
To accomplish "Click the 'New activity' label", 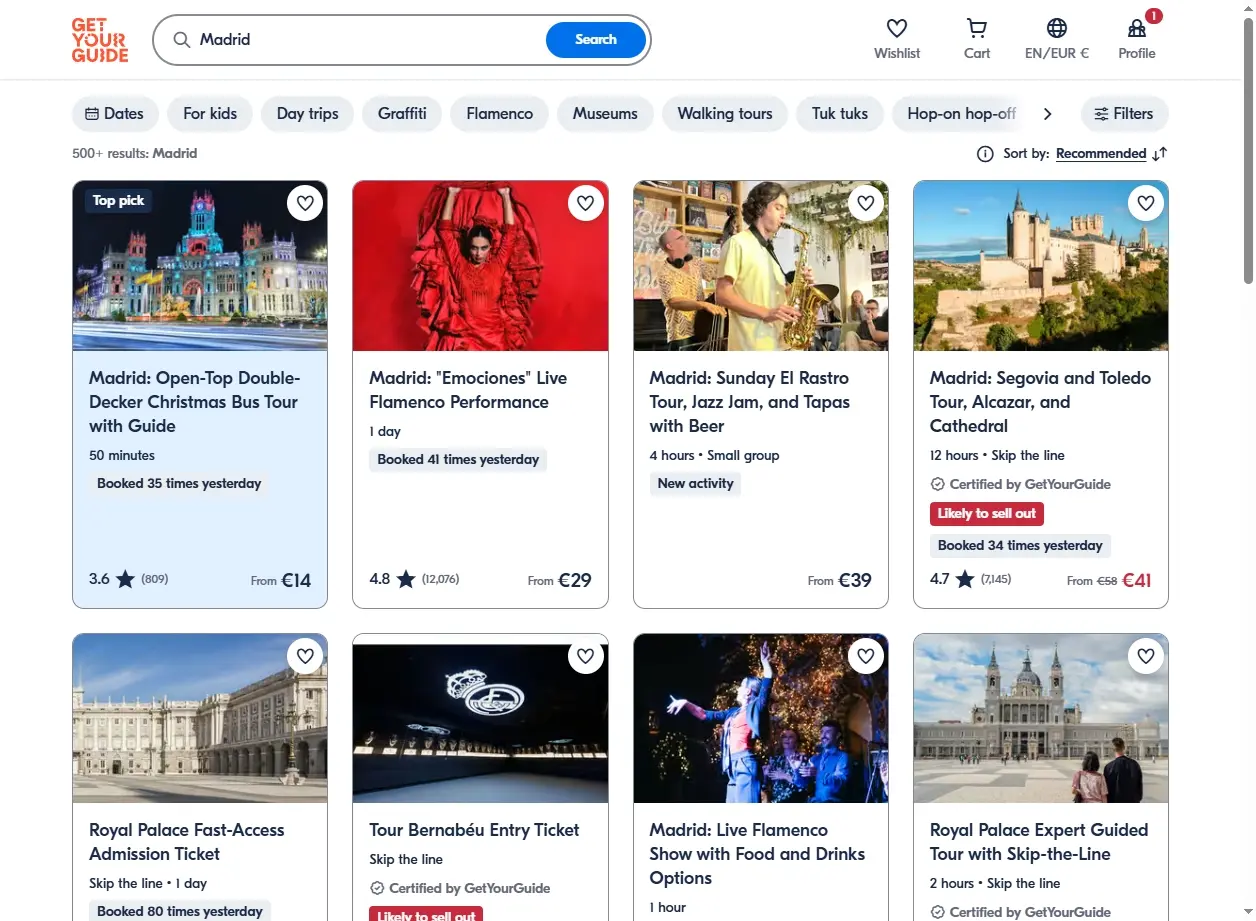I will 695,484.
